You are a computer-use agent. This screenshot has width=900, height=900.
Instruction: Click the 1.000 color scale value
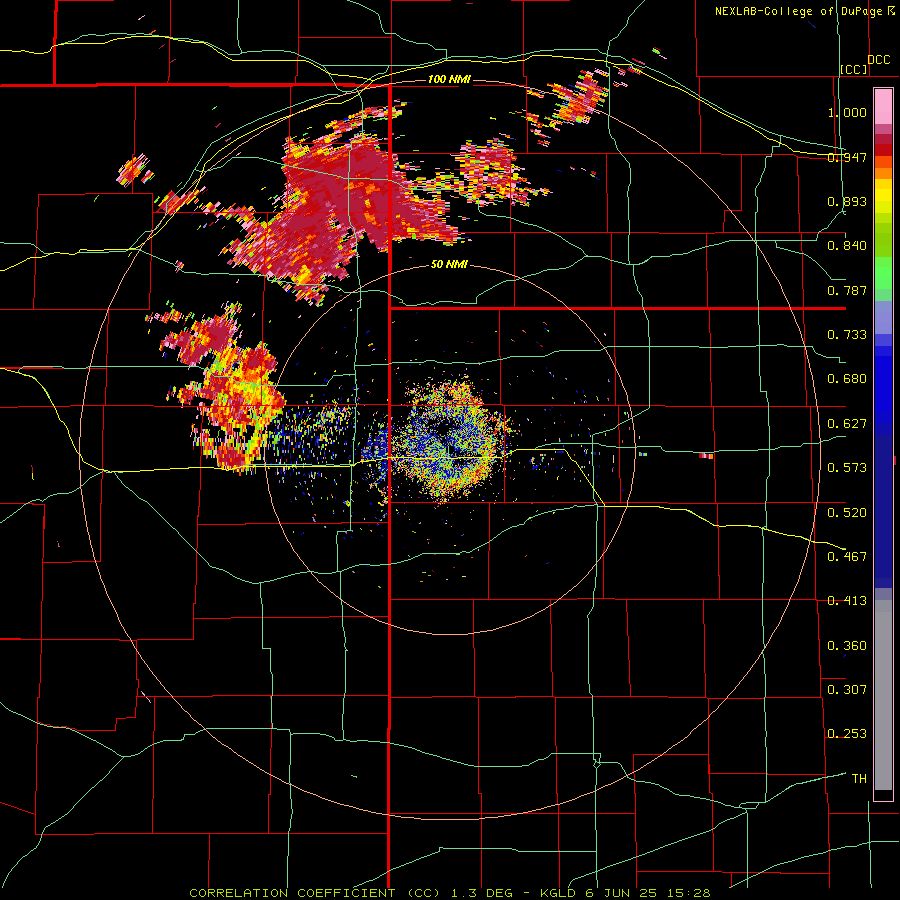tap(847, 112)
